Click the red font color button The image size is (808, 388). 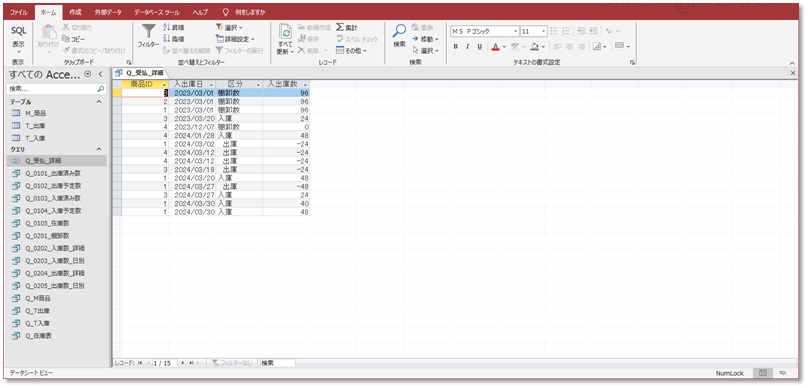coord(495,47)
